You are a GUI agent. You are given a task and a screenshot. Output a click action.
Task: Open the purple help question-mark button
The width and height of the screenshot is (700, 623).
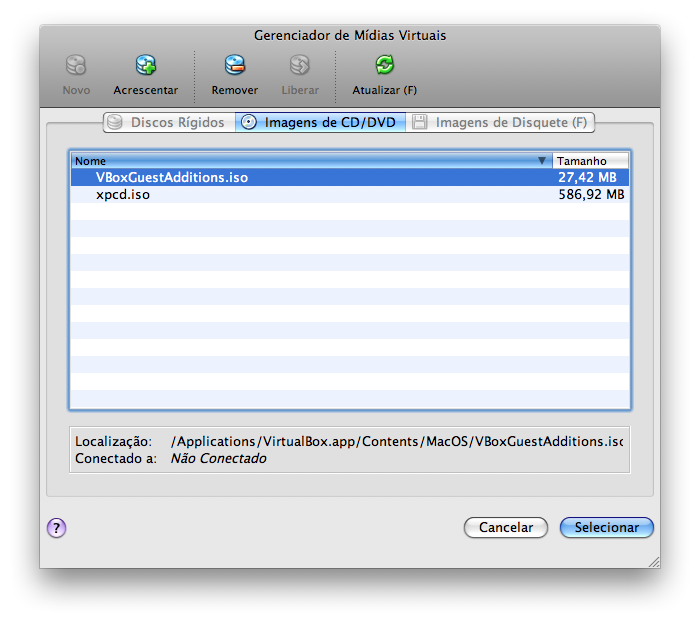click(56, 528)
